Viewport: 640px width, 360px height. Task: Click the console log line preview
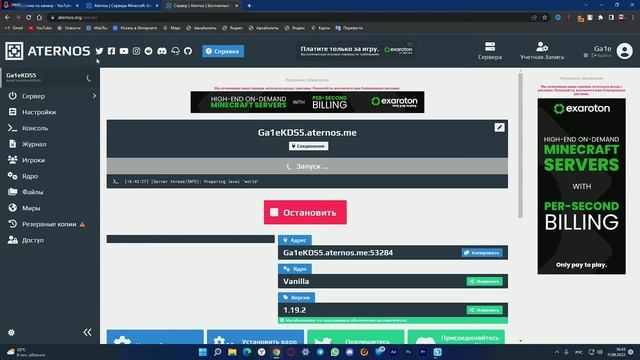pos(307,181)
